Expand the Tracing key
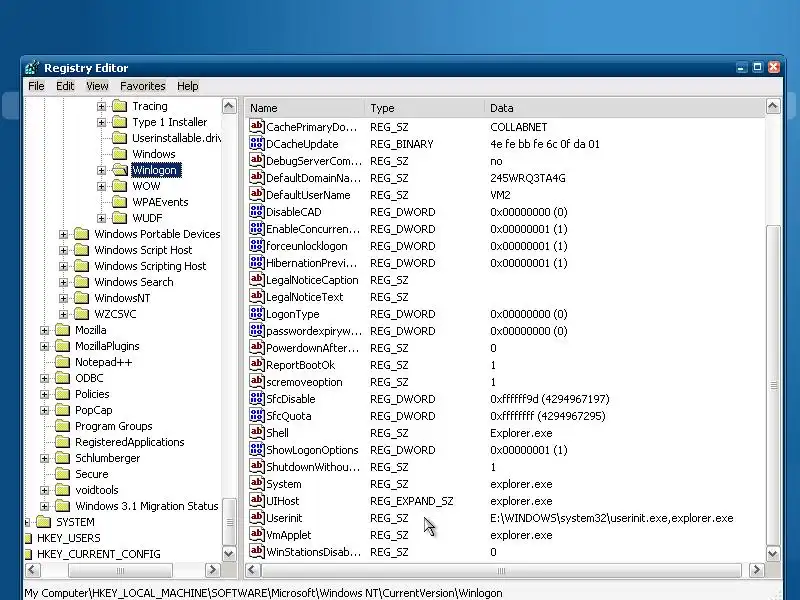This screenshot has width=800, height=600. pos(101,107)
